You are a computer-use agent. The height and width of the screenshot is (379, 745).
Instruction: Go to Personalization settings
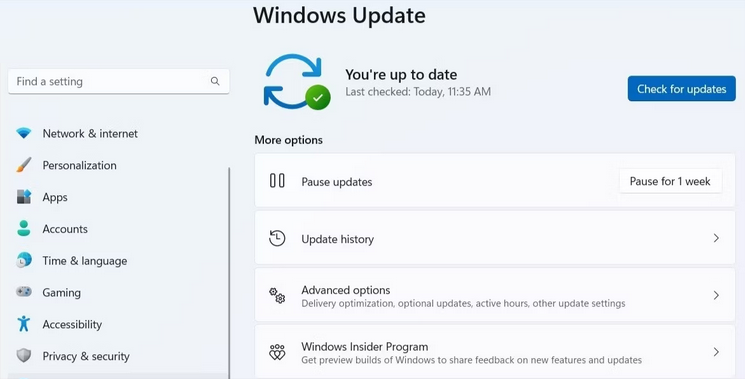pyautogui.click(x=79, y=165)
